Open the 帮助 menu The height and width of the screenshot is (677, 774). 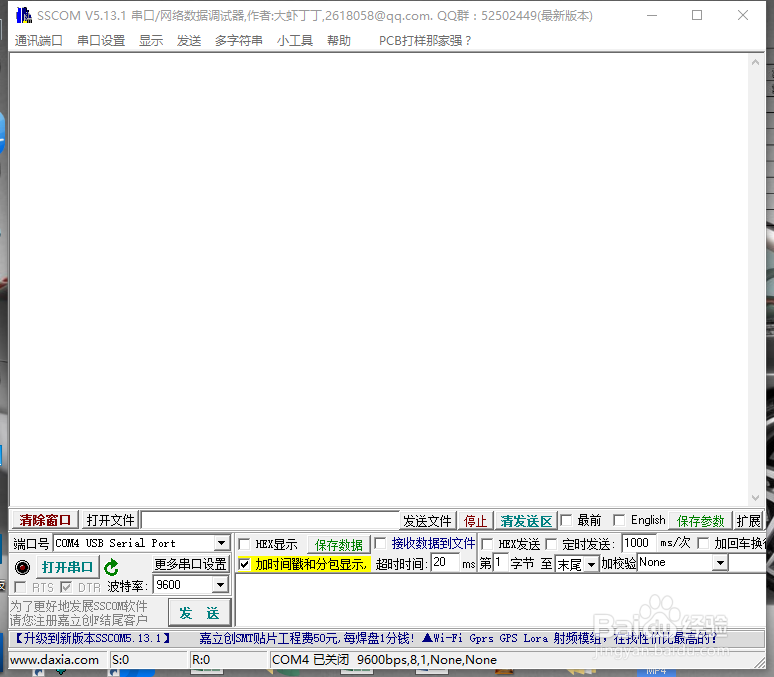[x=339, y=40]
